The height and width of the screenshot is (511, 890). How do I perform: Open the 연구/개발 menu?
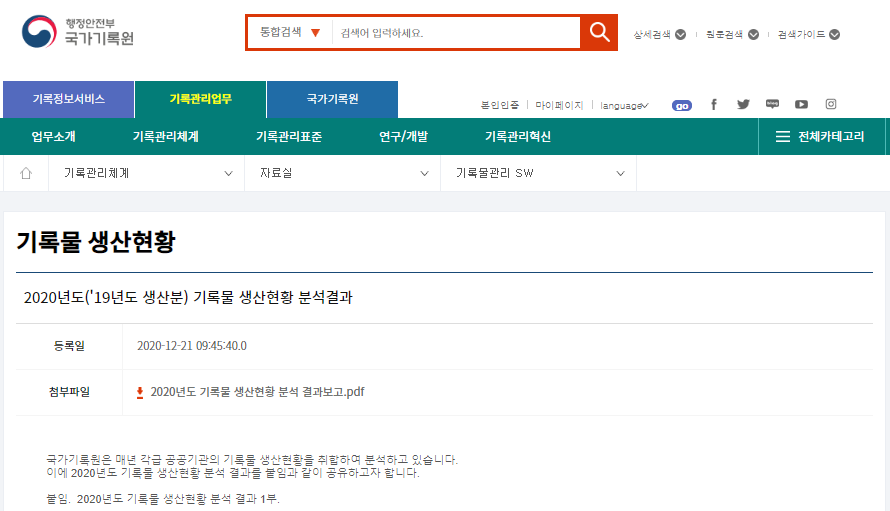404,136
